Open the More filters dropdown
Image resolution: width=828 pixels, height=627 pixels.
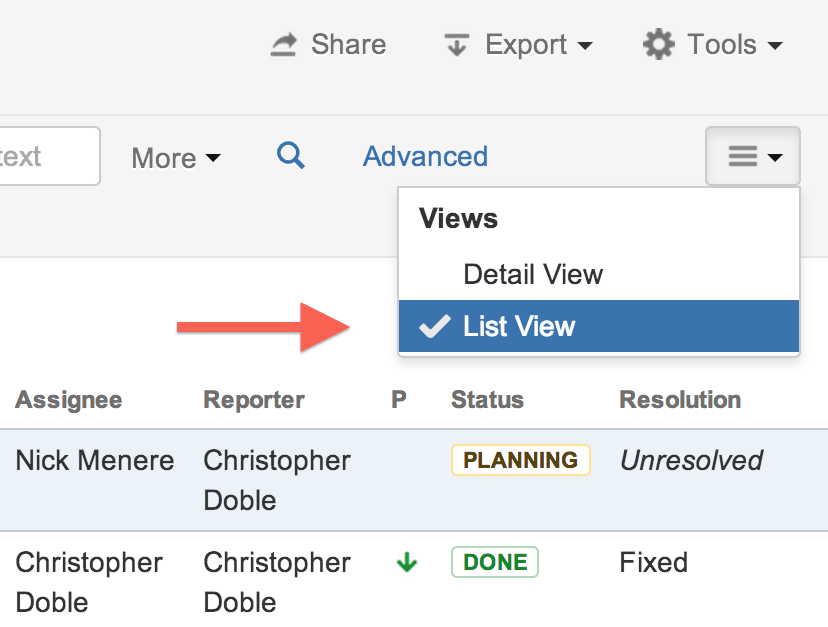pos(176,158)
